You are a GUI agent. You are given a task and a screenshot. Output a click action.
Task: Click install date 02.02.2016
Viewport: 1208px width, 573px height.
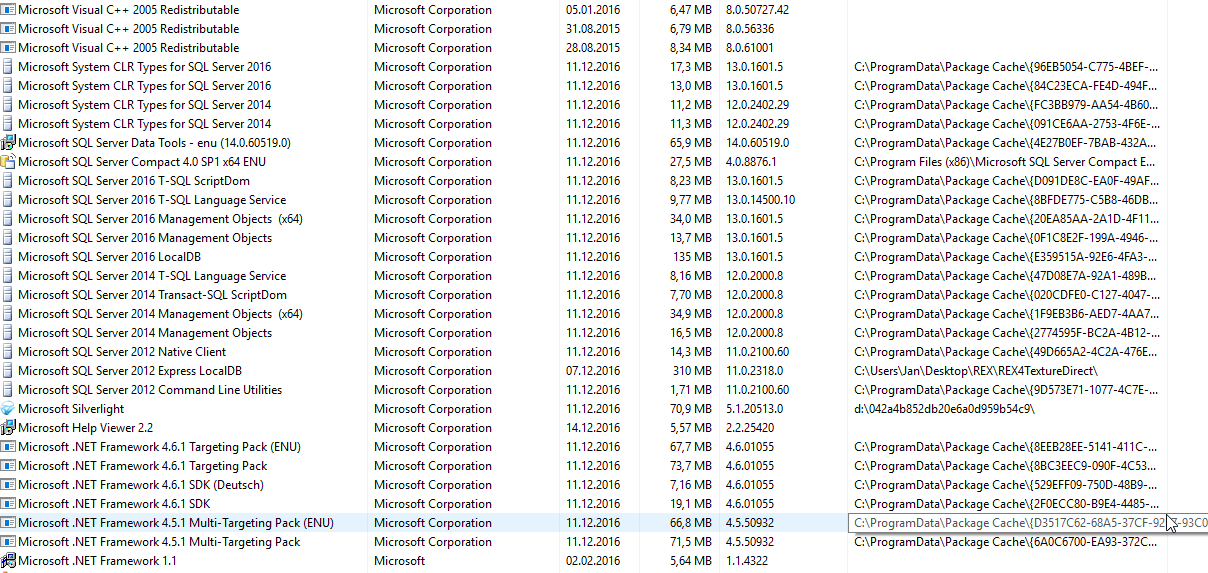coord(593,561)
